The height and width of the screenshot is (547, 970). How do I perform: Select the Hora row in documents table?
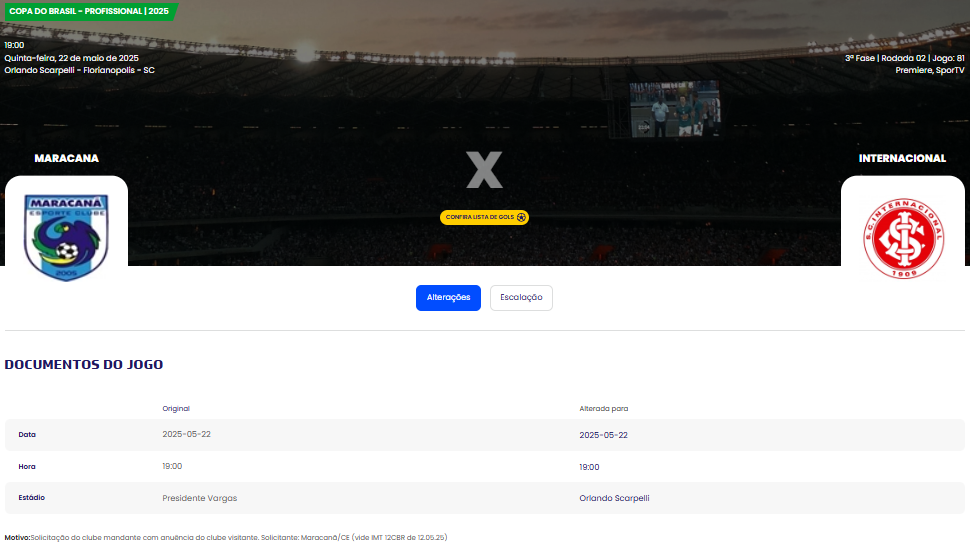click(x=485, y=467)
